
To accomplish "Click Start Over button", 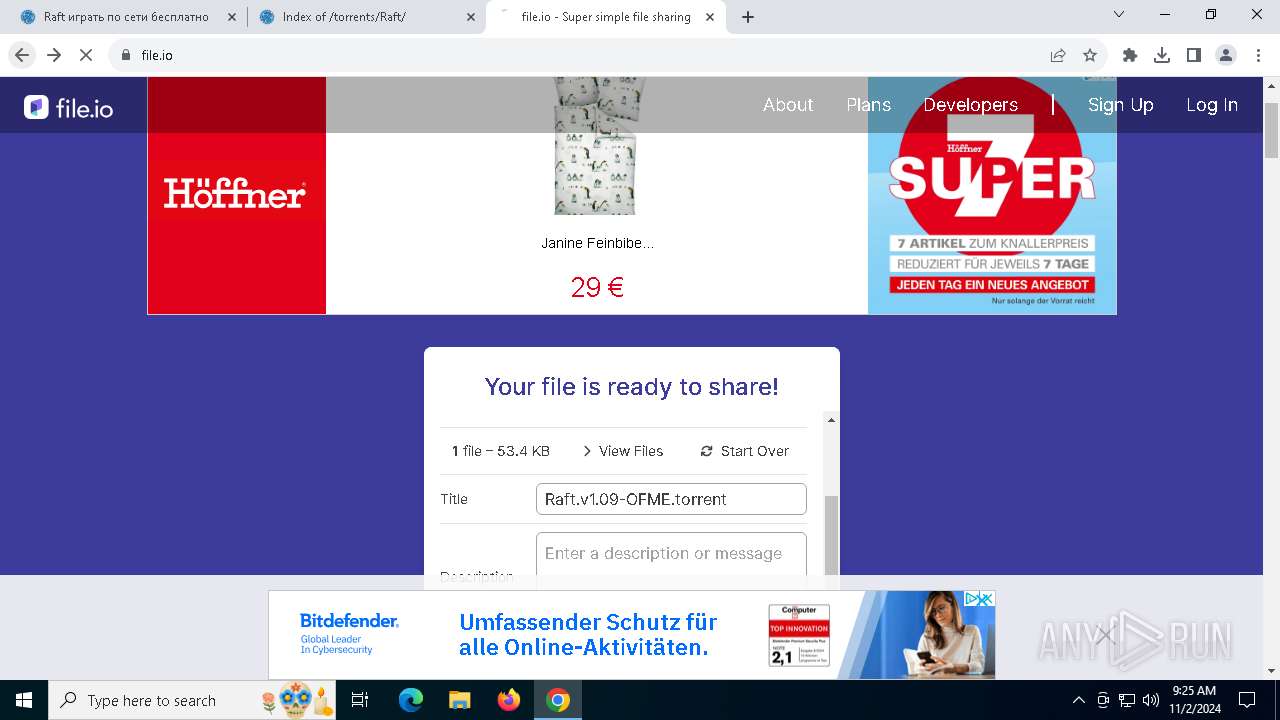I will coord(745,451).
